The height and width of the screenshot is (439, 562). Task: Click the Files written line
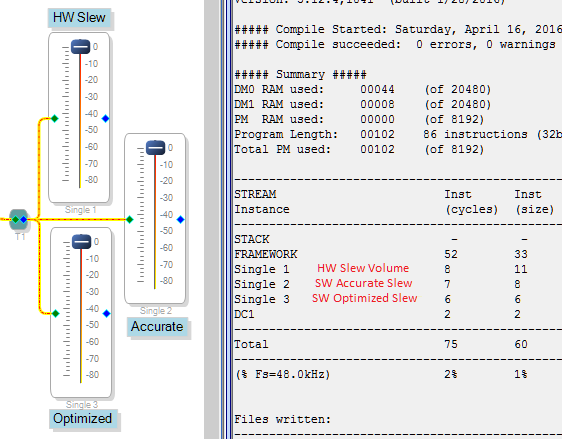coord(282,419)
